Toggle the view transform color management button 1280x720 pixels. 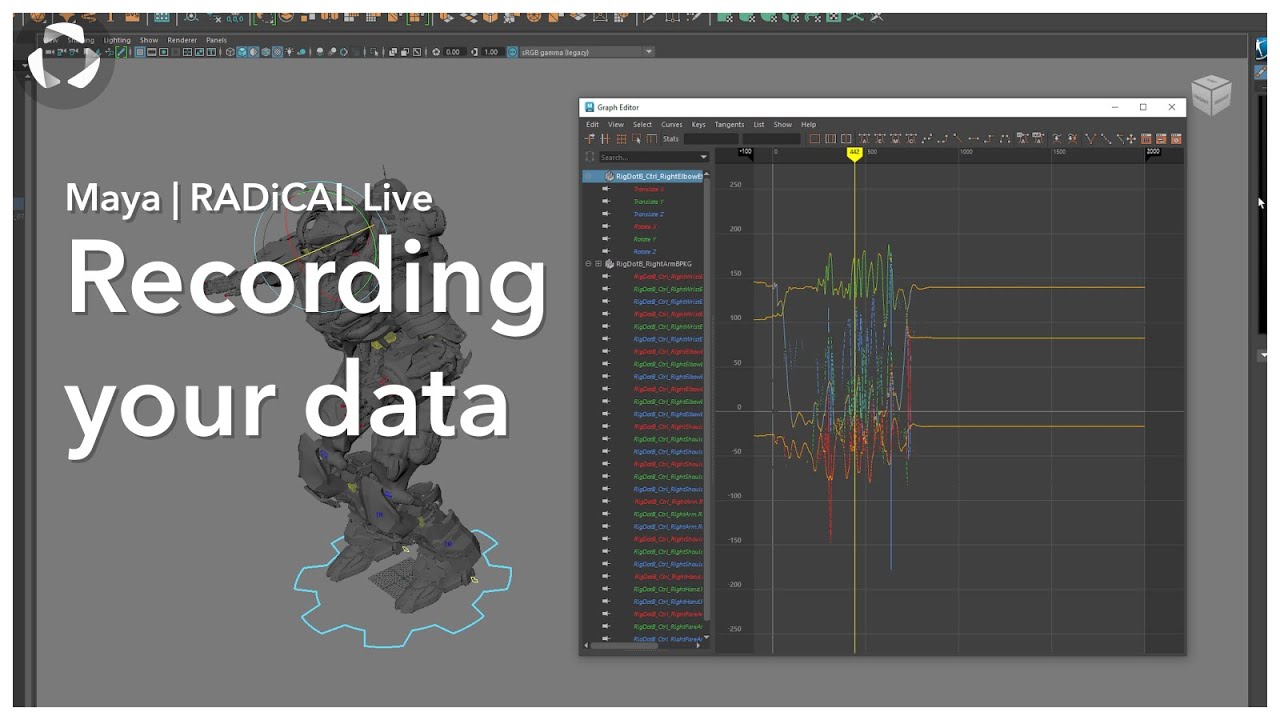[x=512, y=51]
